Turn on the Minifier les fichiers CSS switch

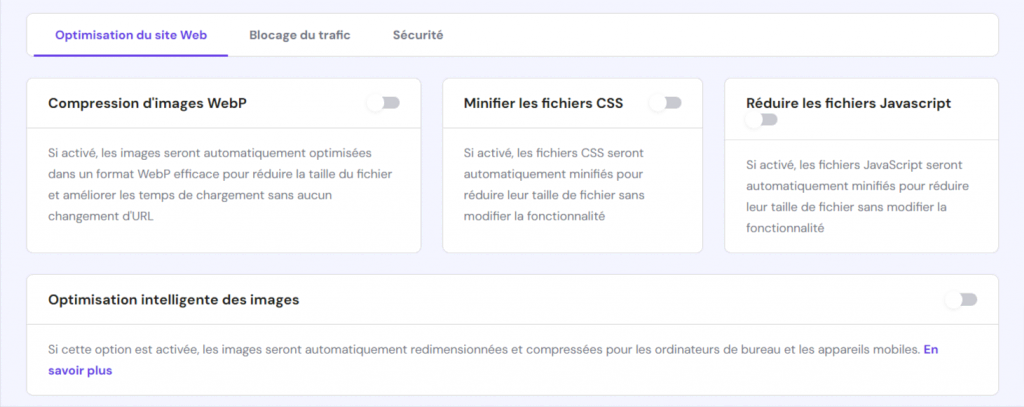[666, 103]
